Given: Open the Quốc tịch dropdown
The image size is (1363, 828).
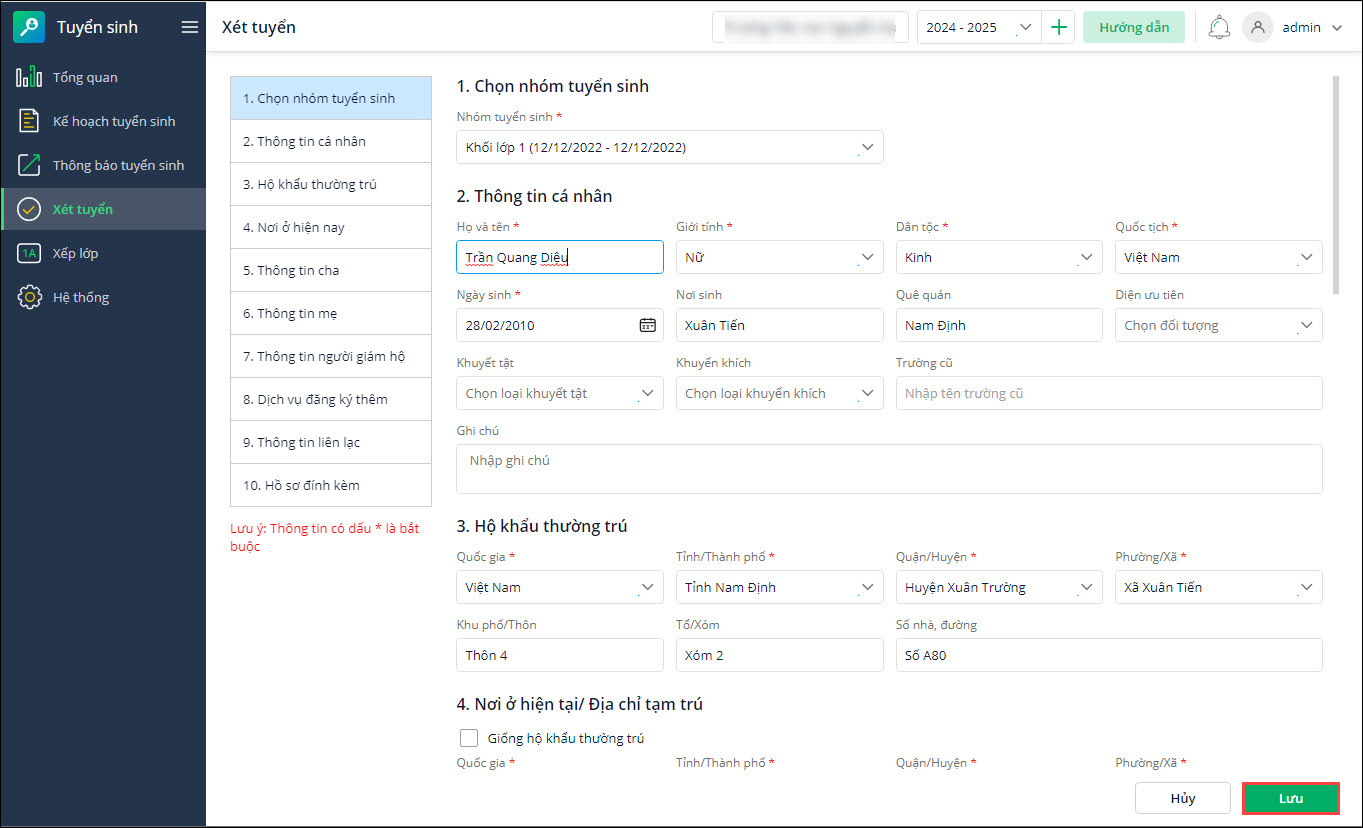Looking at the screenshot, I should [1219, 257].
